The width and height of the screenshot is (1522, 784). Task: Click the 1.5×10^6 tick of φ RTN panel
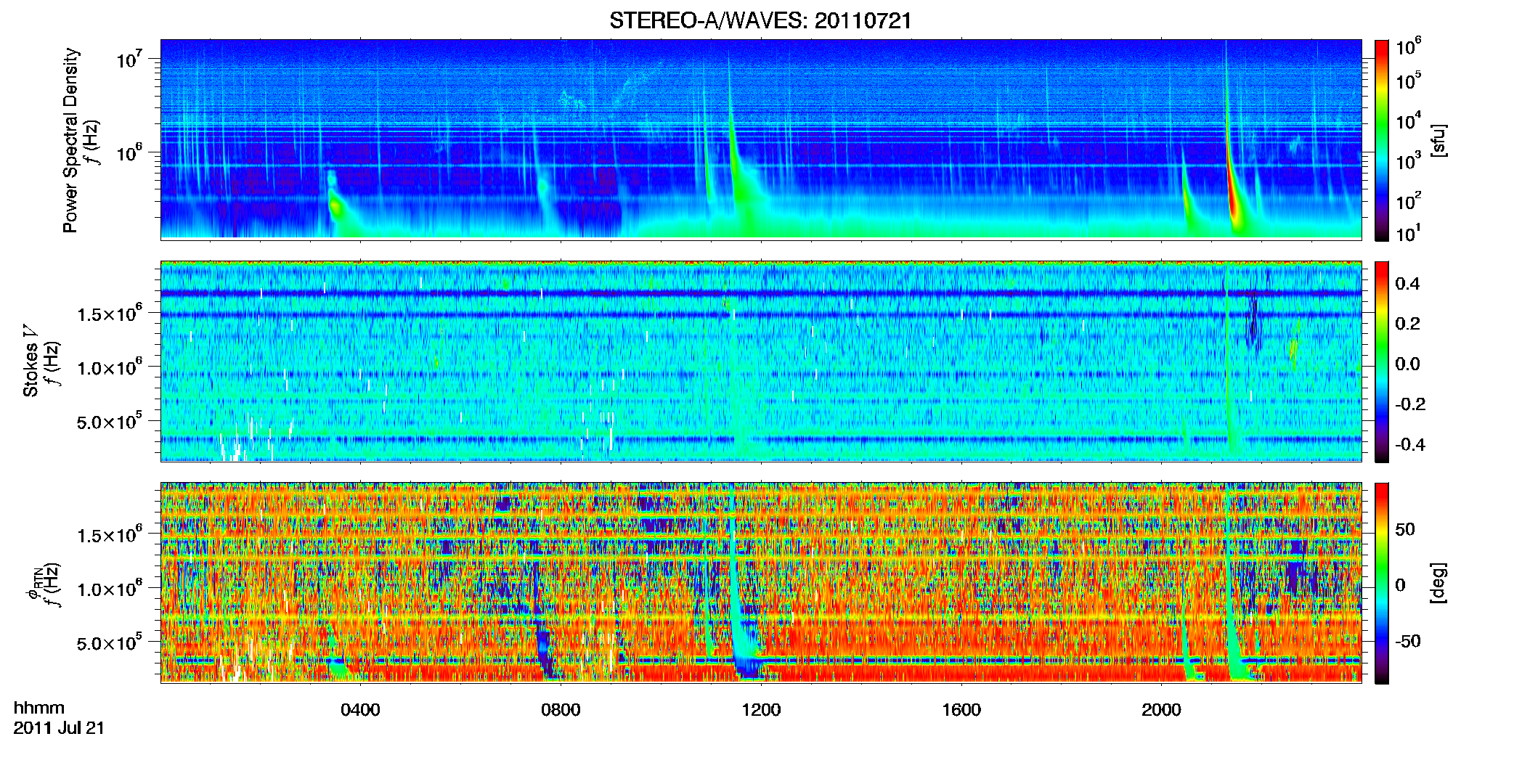coord(110,534)
